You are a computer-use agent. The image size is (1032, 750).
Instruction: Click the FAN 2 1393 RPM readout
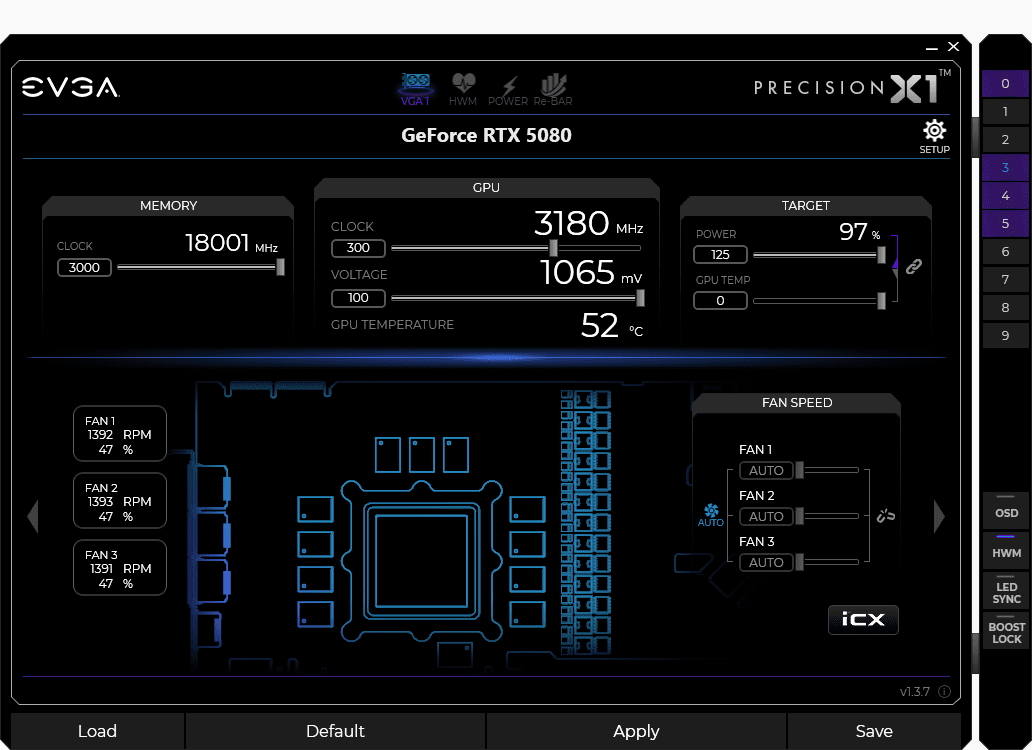(119, 502)
